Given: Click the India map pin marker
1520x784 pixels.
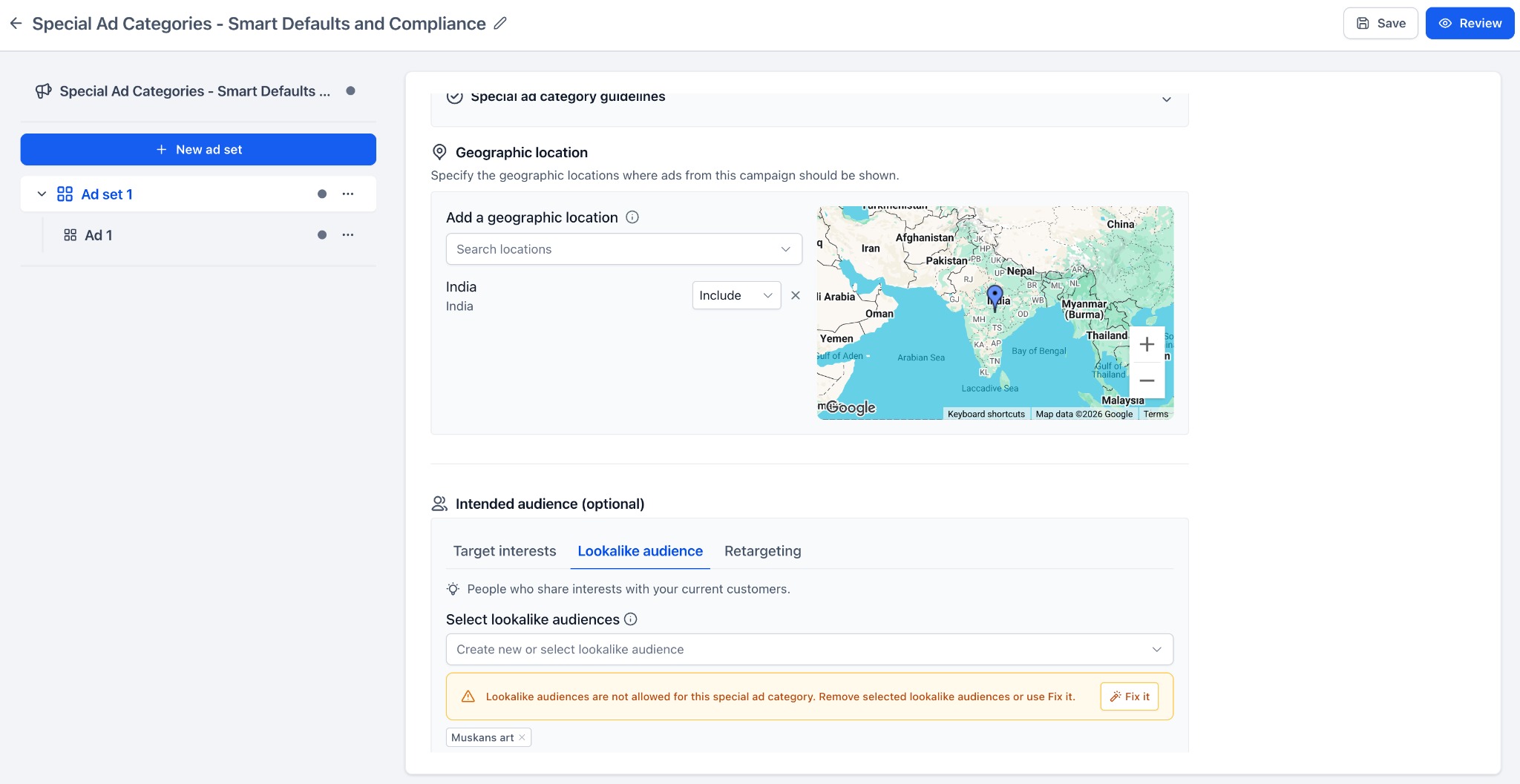Looking at the screenshot, I should tap(995, 297).
